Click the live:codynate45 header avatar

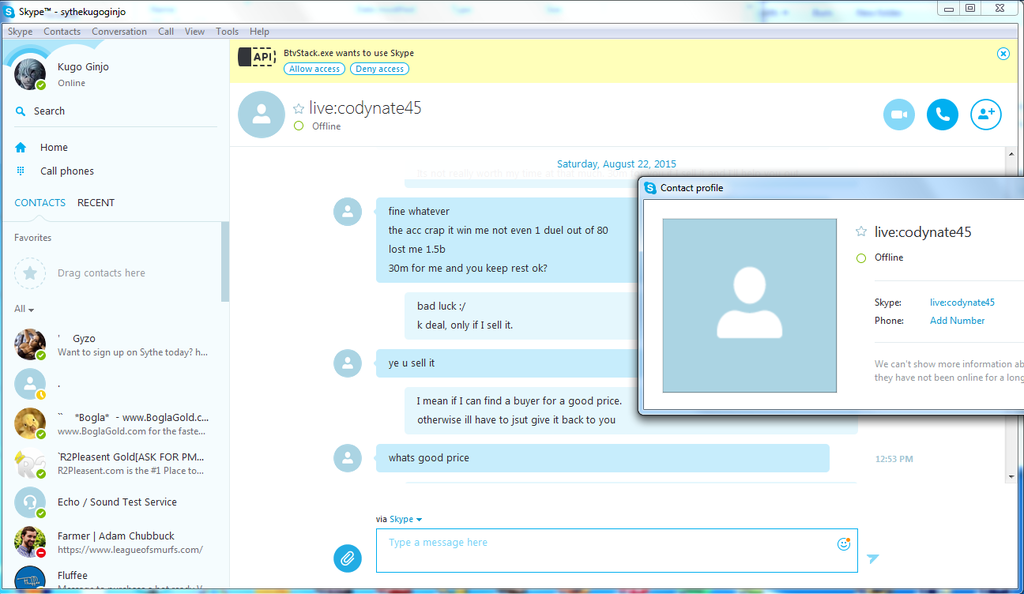[x=261, y=114]
